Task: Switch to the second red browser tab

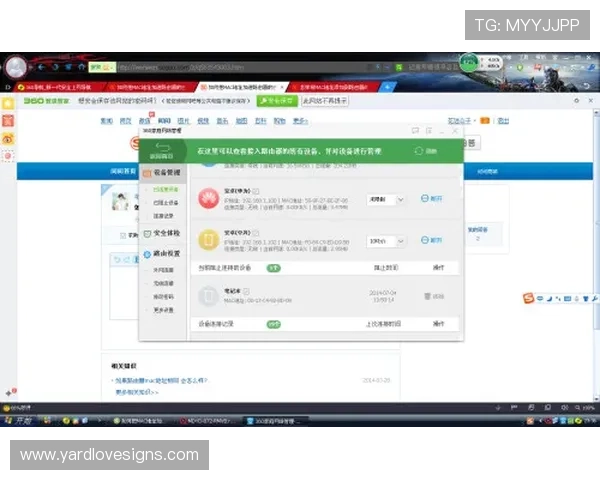Action: [x=151, y=87]
